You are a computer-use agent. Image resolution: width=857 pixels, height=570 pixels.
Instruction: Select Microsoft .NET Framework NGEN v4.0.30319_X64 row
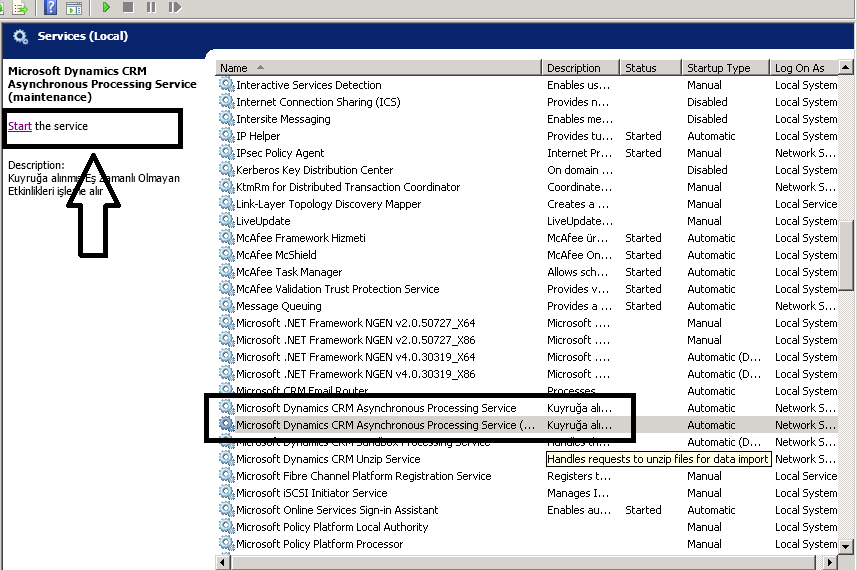[527, 357]
